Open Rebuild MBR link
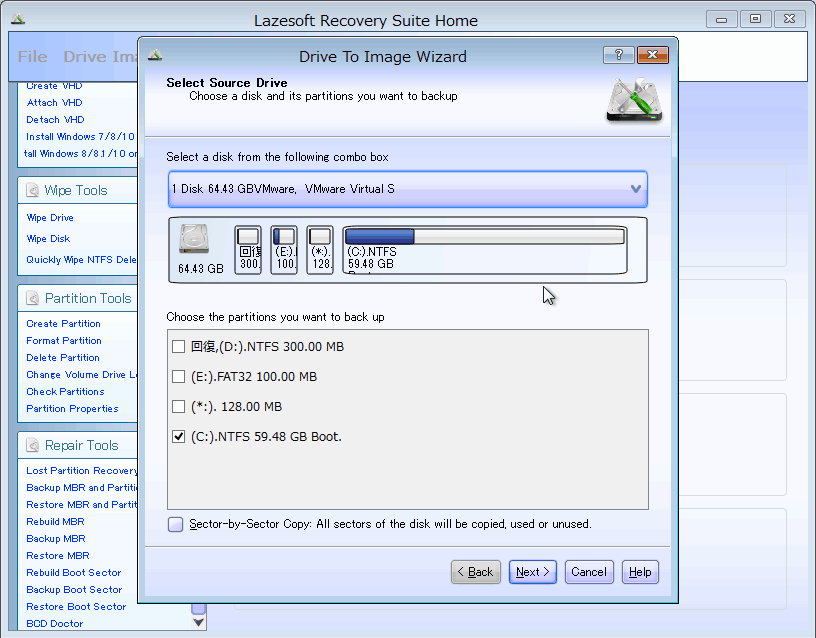816x638 pixels. click(55, 522)
